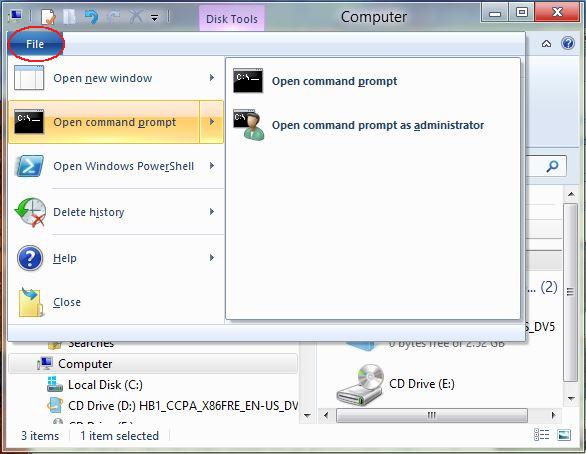Click Close in the File menu
586x454 pixels.
116,302
